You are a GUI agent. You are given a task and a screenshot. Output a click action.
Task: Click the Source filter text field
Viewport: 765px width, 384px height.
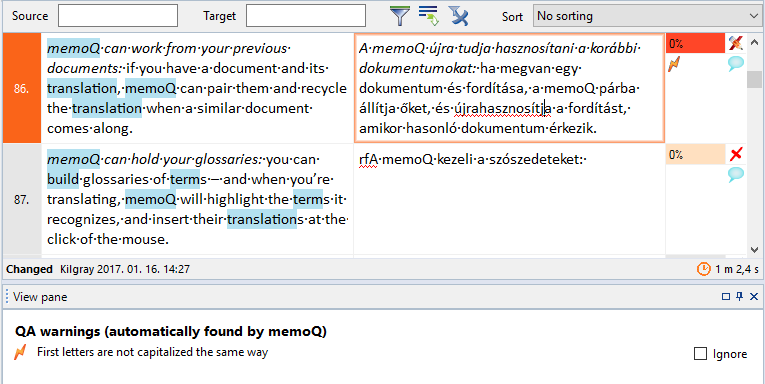coord(118,16)
